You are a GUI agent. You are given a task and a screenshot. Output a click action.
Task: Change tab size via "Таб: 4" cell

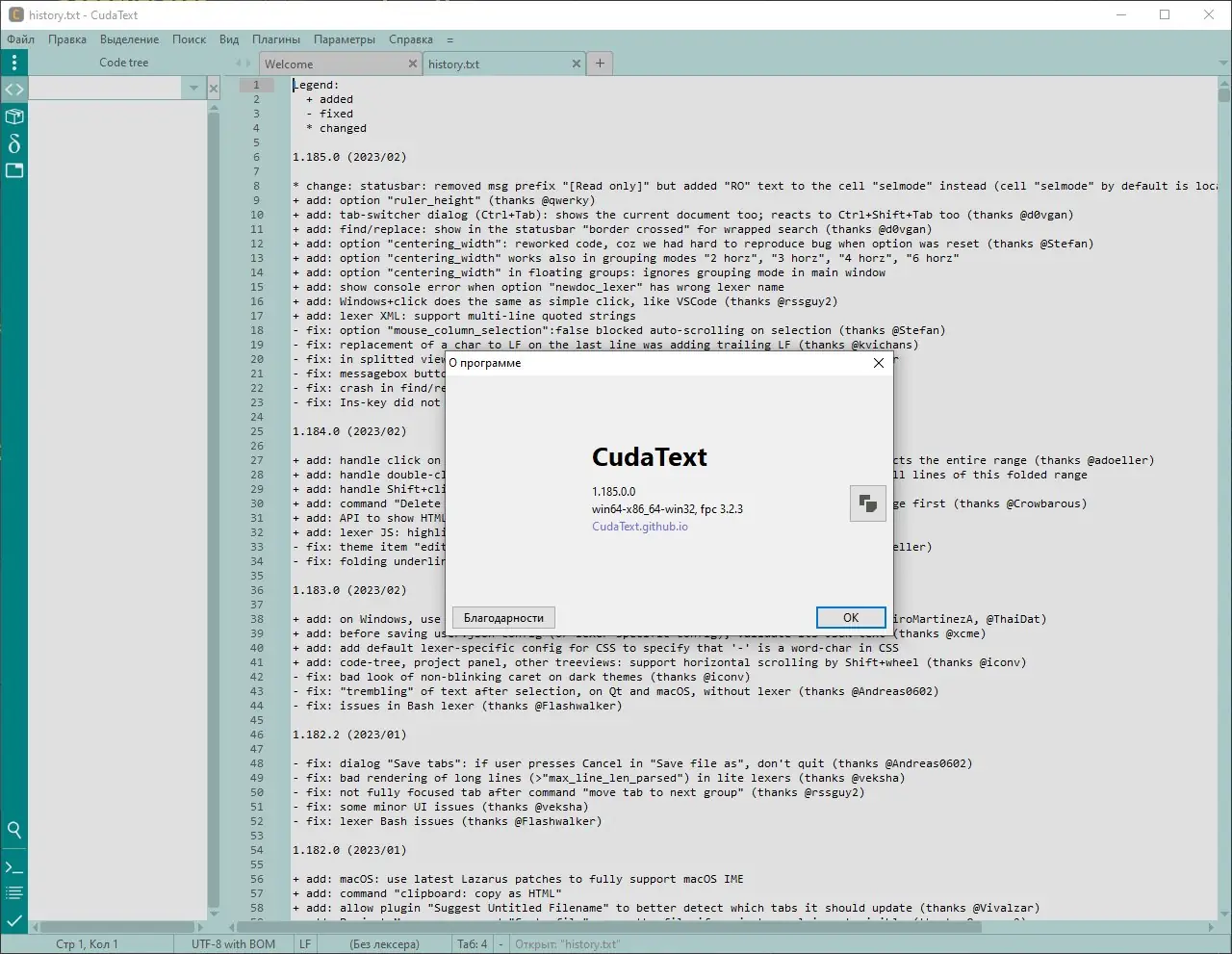[x=473, y=944]
